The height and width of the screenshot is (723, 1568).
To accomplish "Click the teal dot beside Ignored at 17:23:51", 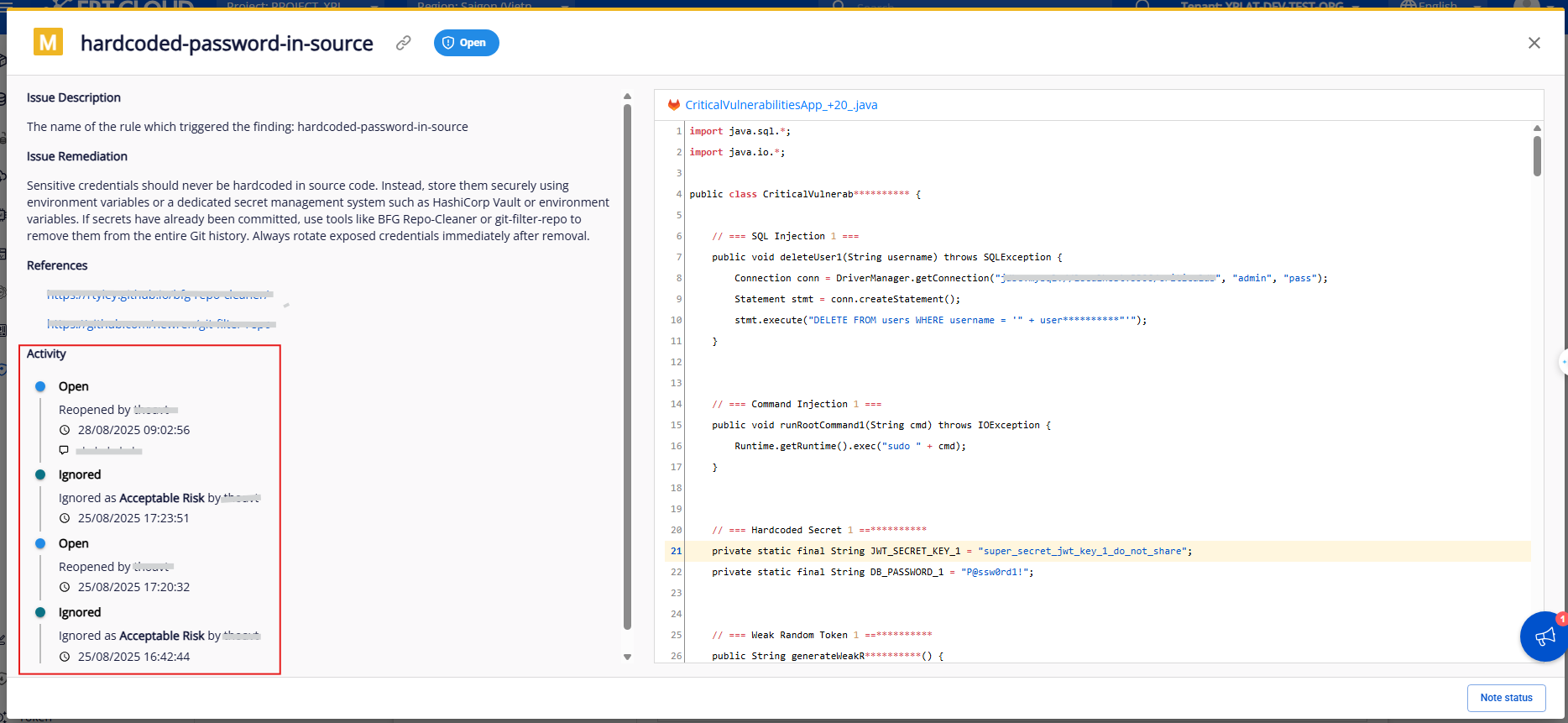I will pyautogui.click(x=40, y=474).
